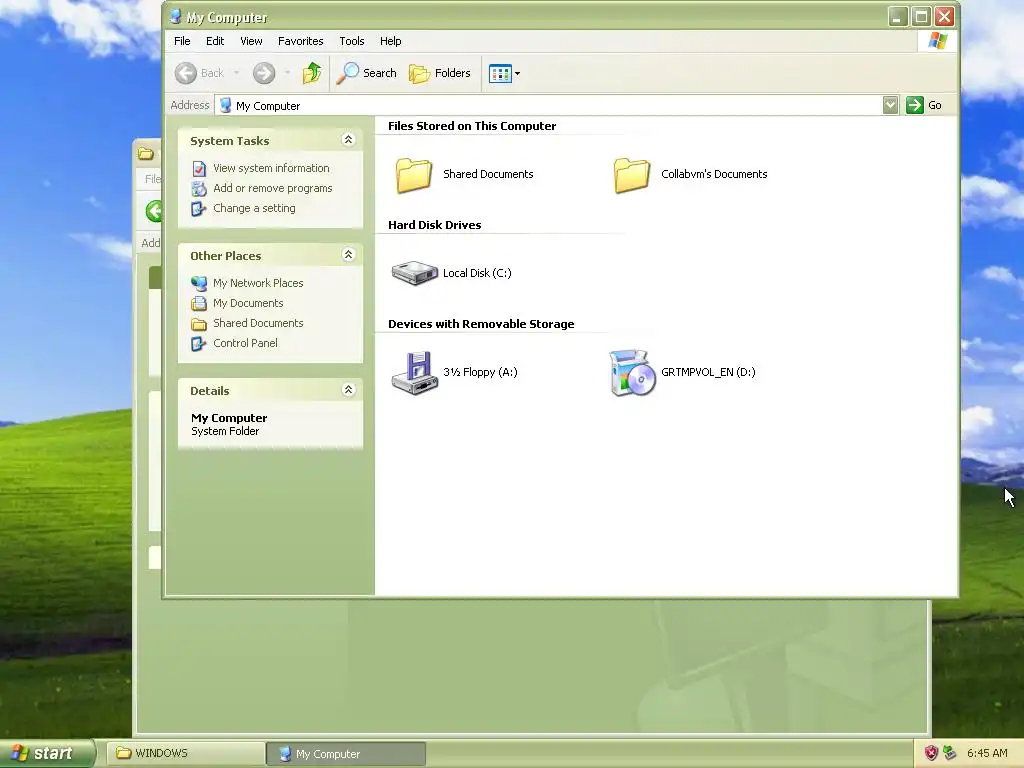Image resolution: width=1024 pixels, height=768 pixels.
Task: Go up one folder level icon
Action: pyautogui.click(x=312, y=73)
